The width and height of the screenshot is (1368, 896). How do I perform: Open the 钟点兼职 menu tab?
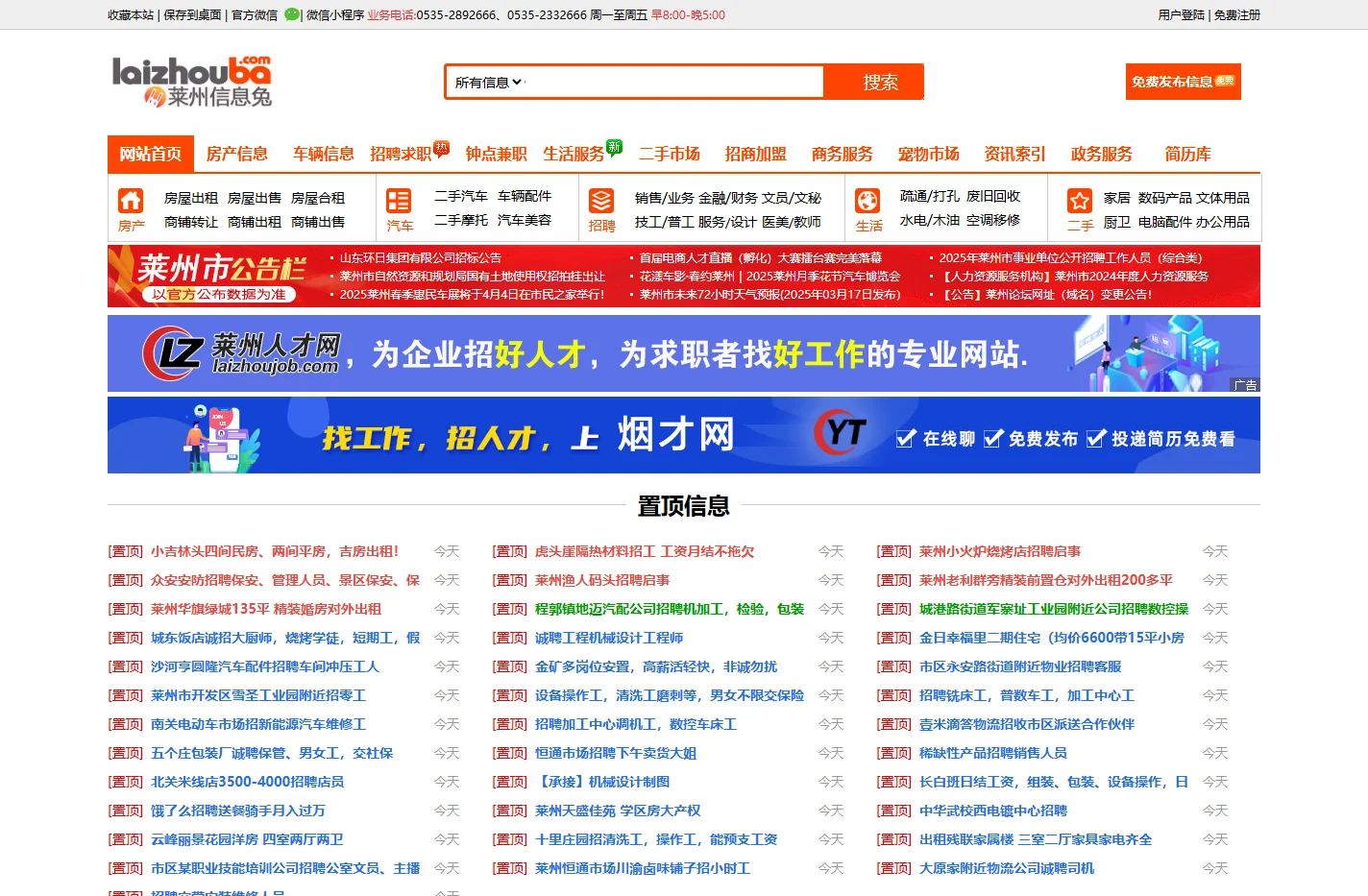coord(497,154)
